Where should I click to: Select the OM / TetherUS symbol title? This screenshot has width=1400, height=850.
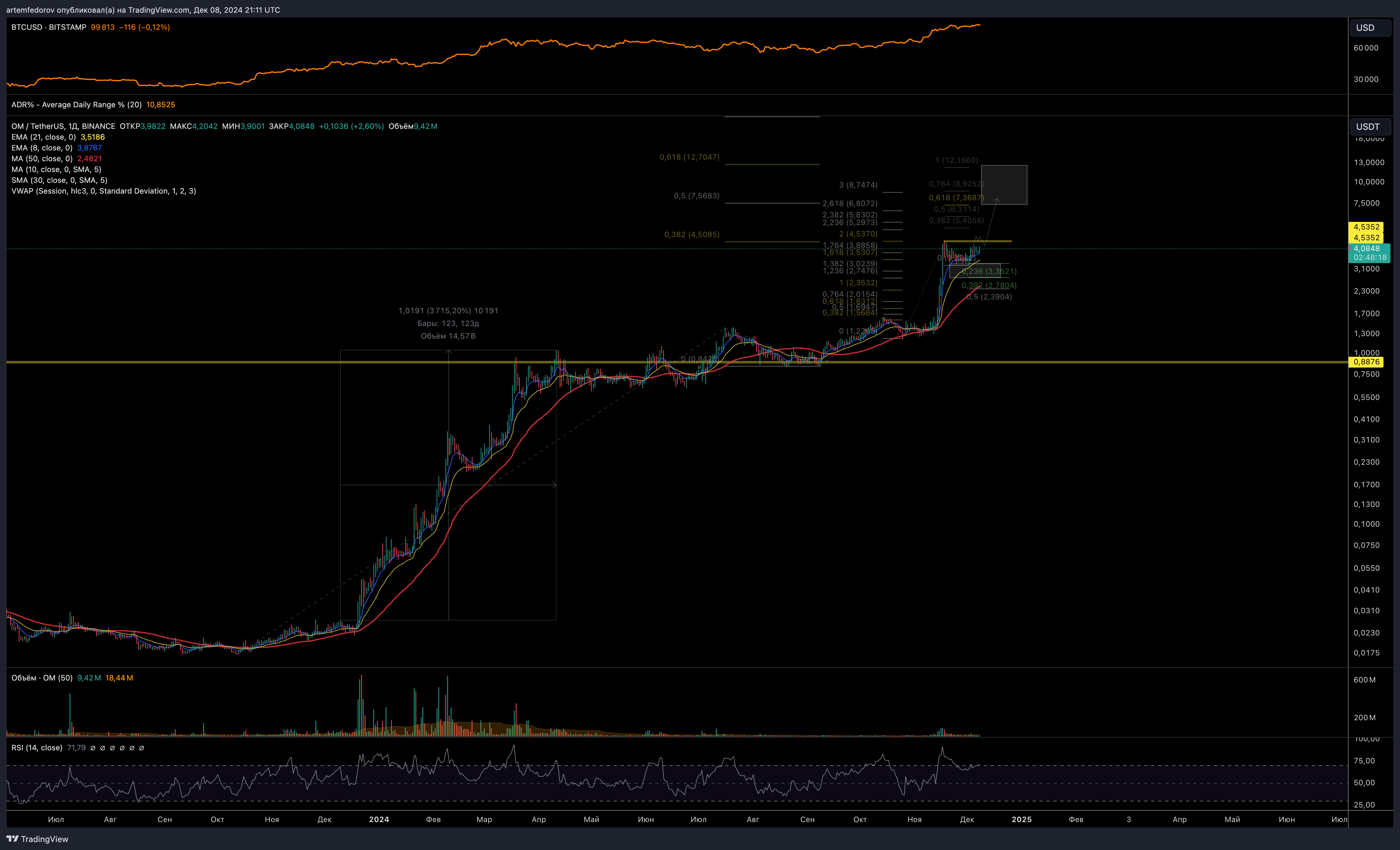[63, 126]
